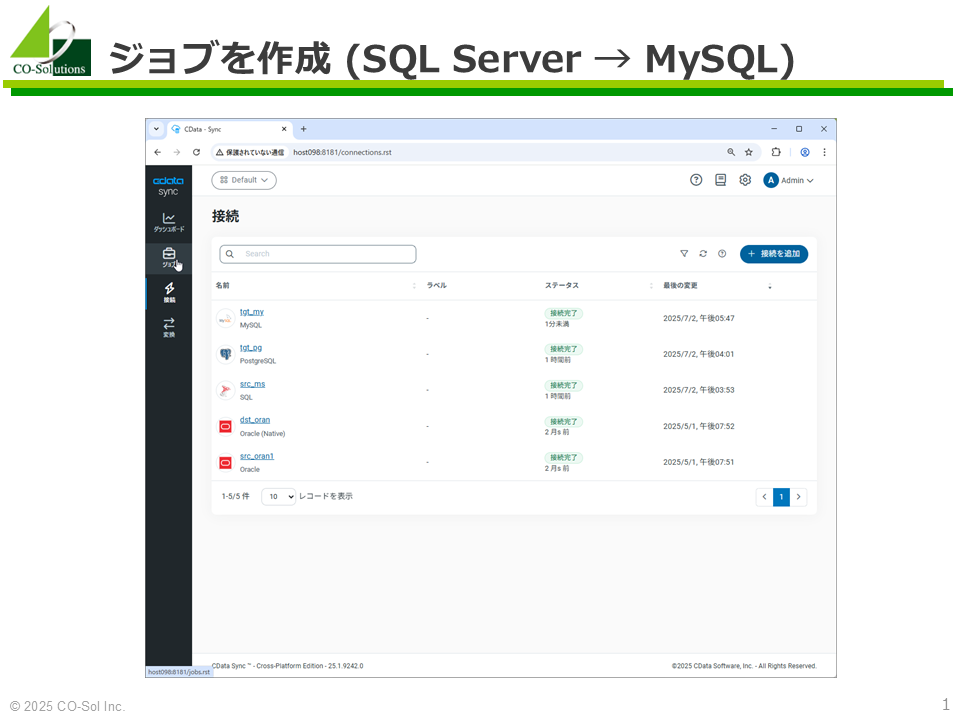
Task: Open the tgt_pg connection link
Action: point(251,348)
